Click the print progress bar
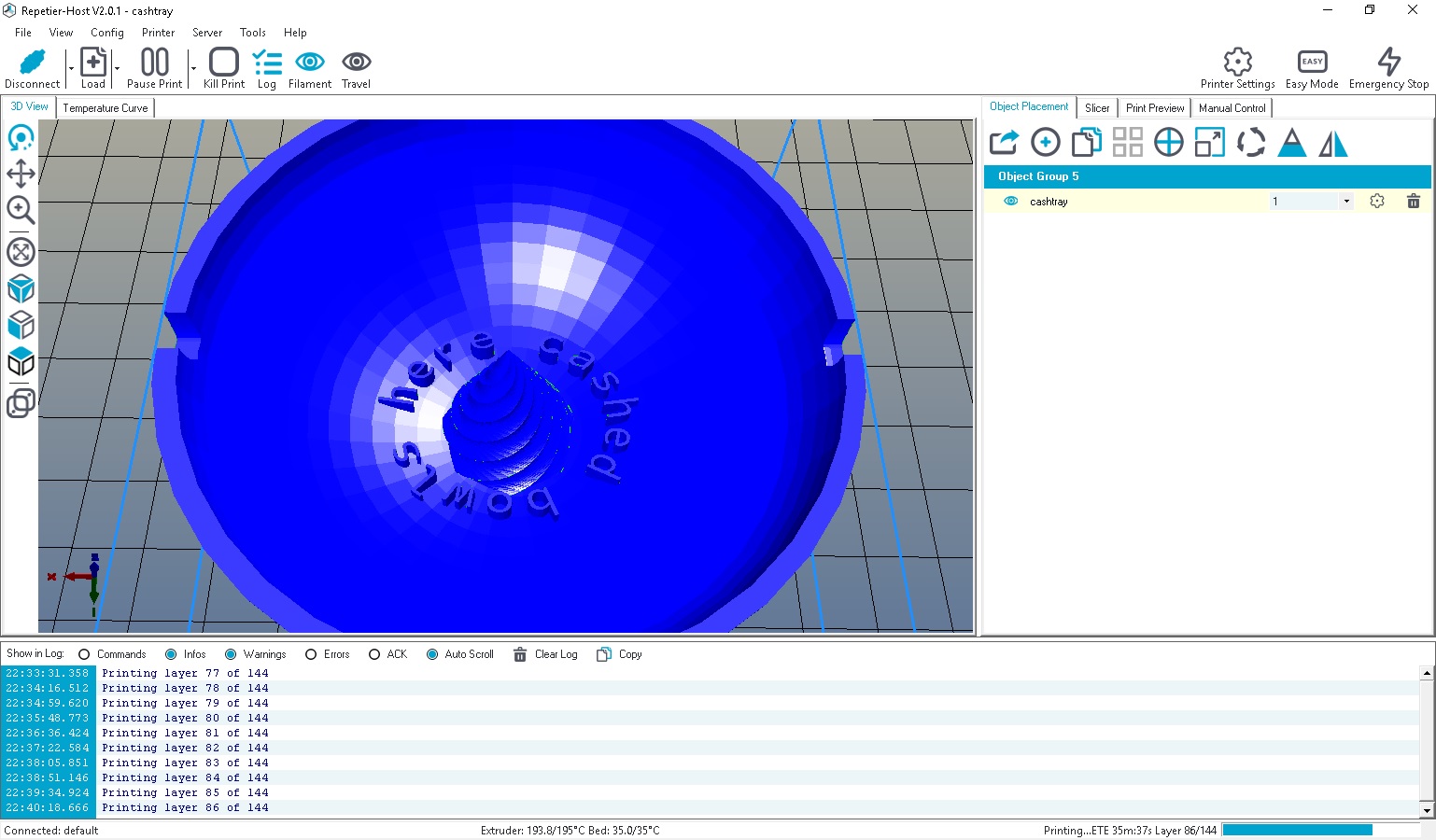Viewport: 1436px width, 840px height. 1321,830
